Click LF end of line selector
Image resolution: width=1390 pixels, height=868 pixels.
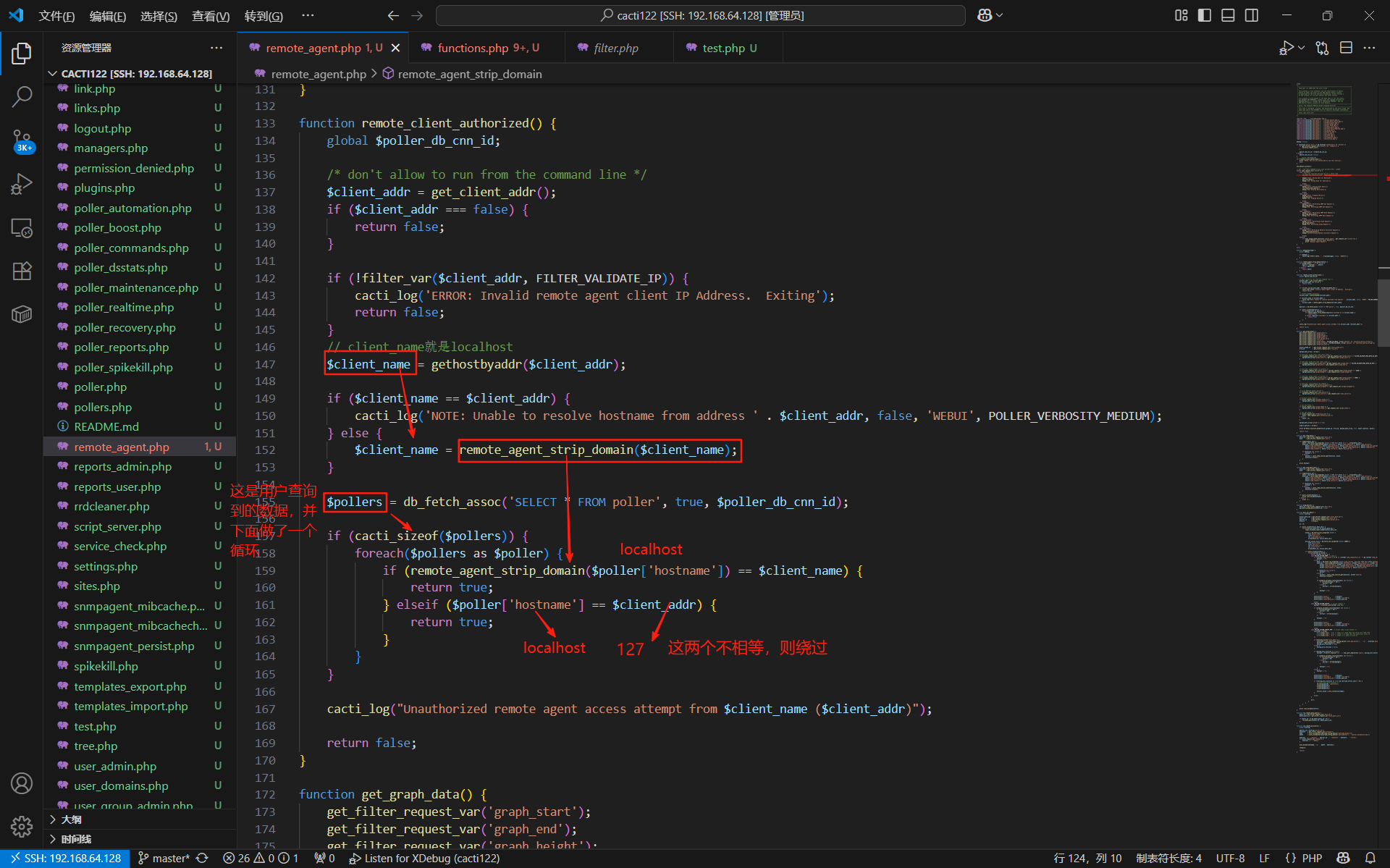1264,858
